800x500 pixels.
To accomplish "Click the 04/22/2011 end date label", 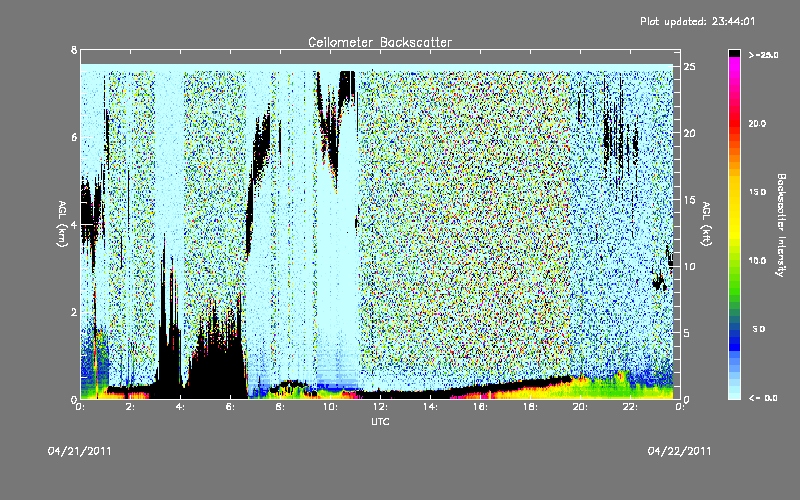I will pos(679,451).
